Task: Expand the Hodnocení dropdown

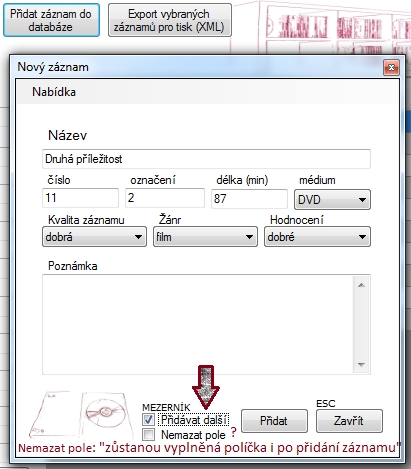Action: click(317, 237)
